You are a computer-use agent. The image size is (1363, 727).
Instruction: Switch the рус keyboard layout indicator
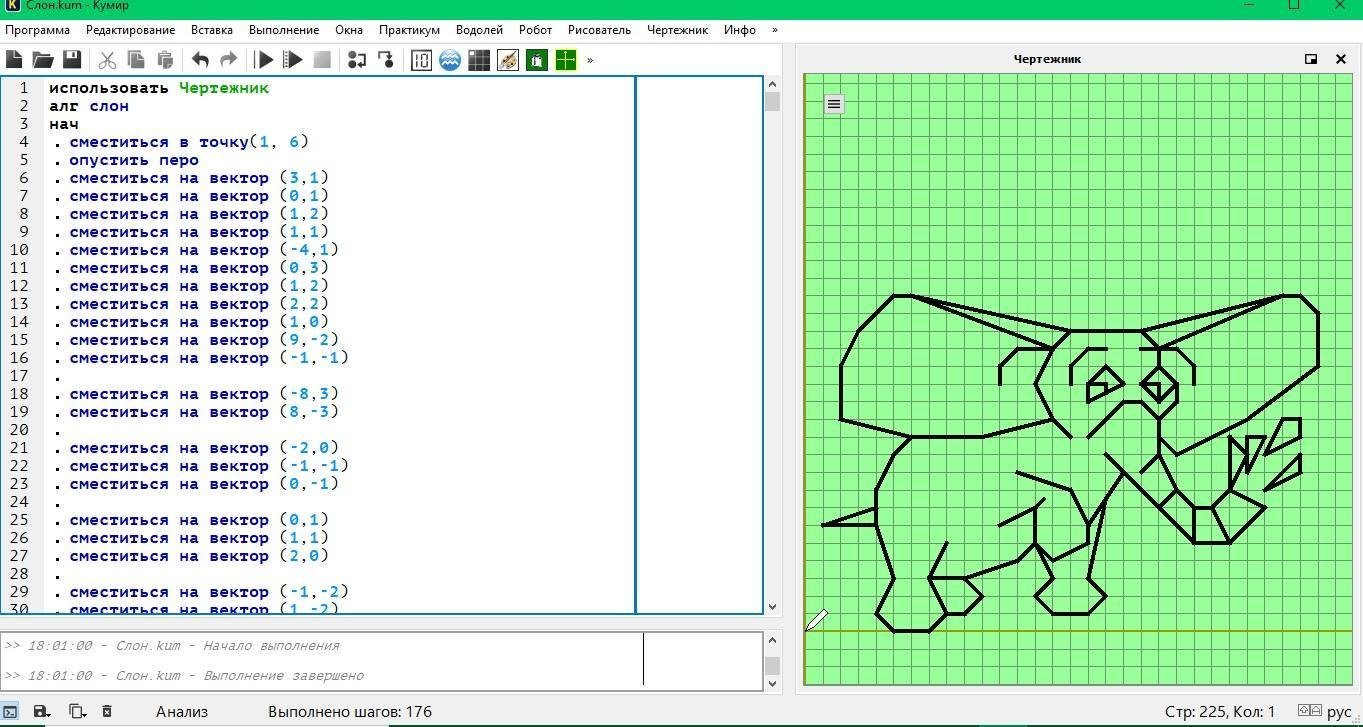[x=1338, y=712]
